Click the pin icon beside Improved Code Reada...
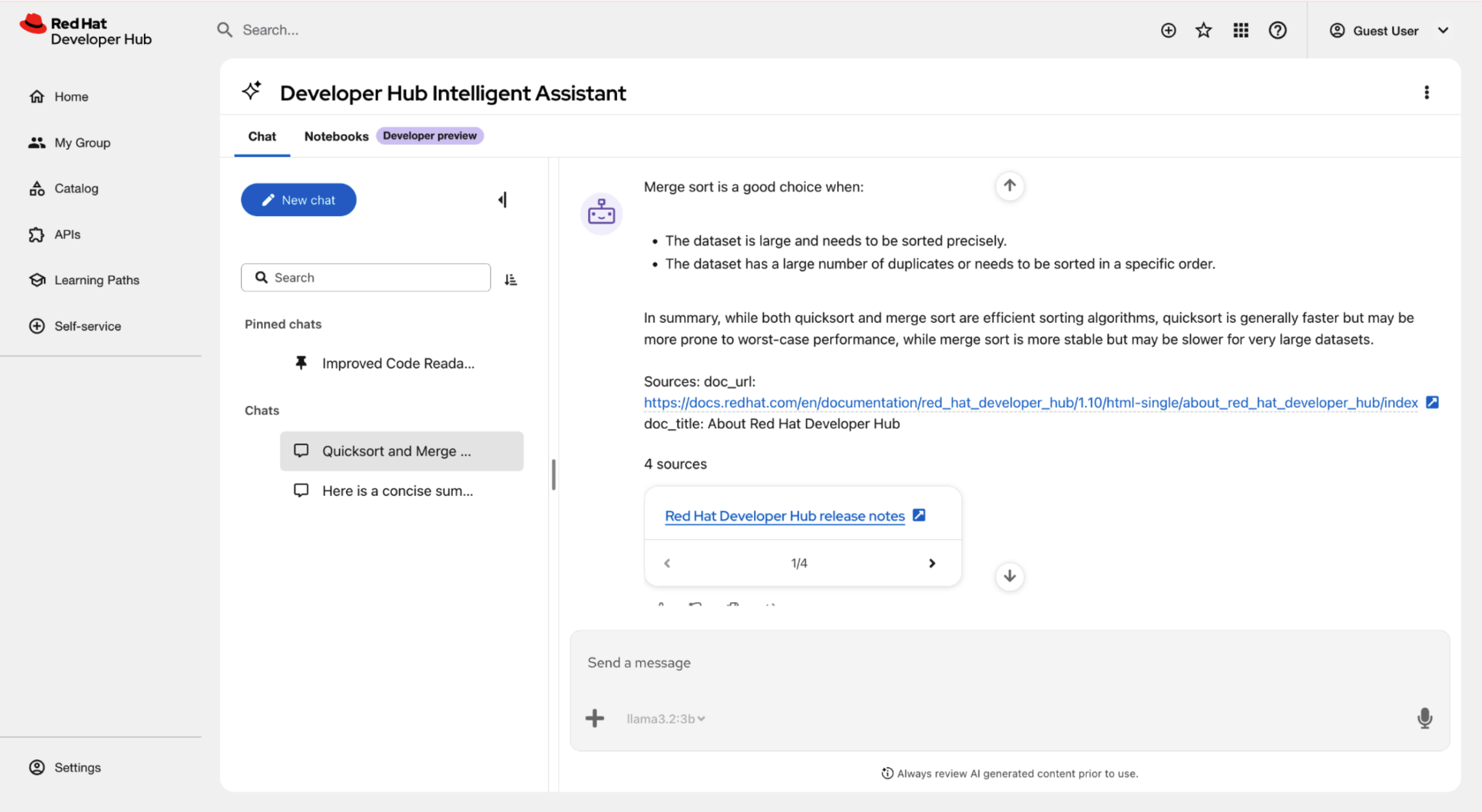1482x812 pixels. pyautogui.click(x=301, y=363)
